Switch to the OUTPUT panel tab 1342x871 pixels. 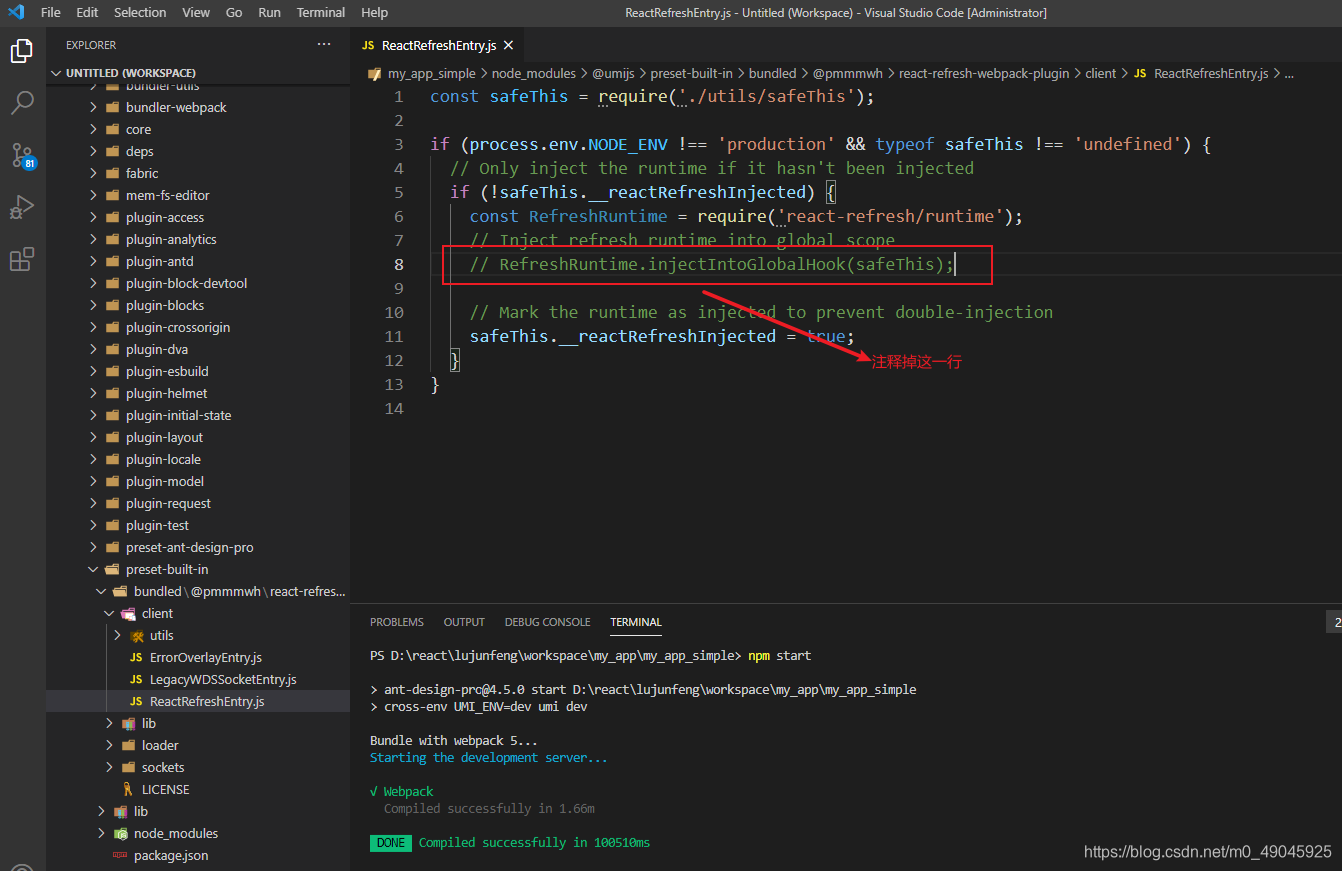tap(464, 622)
